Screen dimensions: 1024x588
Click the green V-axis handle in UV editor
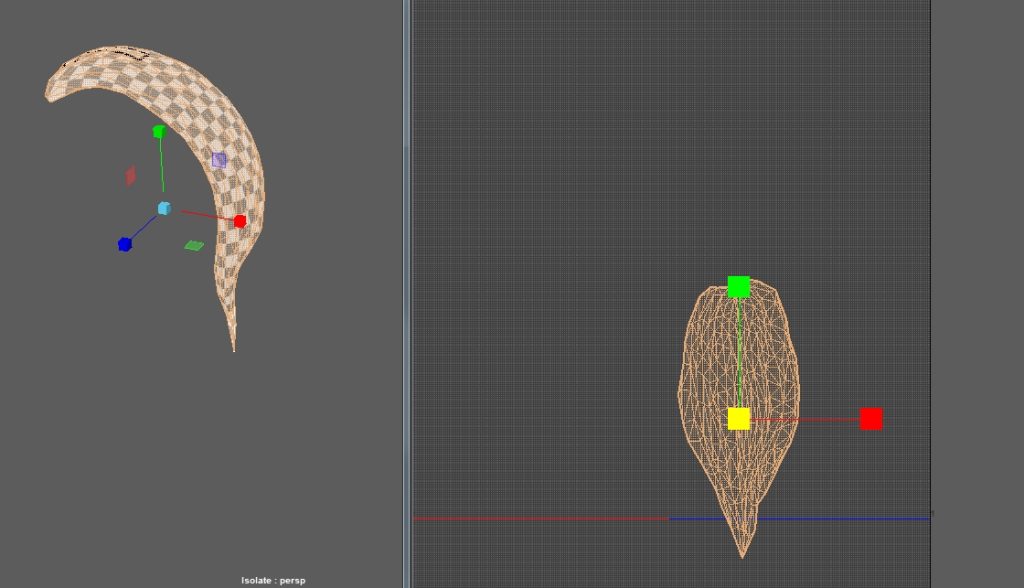coord(739,287)
